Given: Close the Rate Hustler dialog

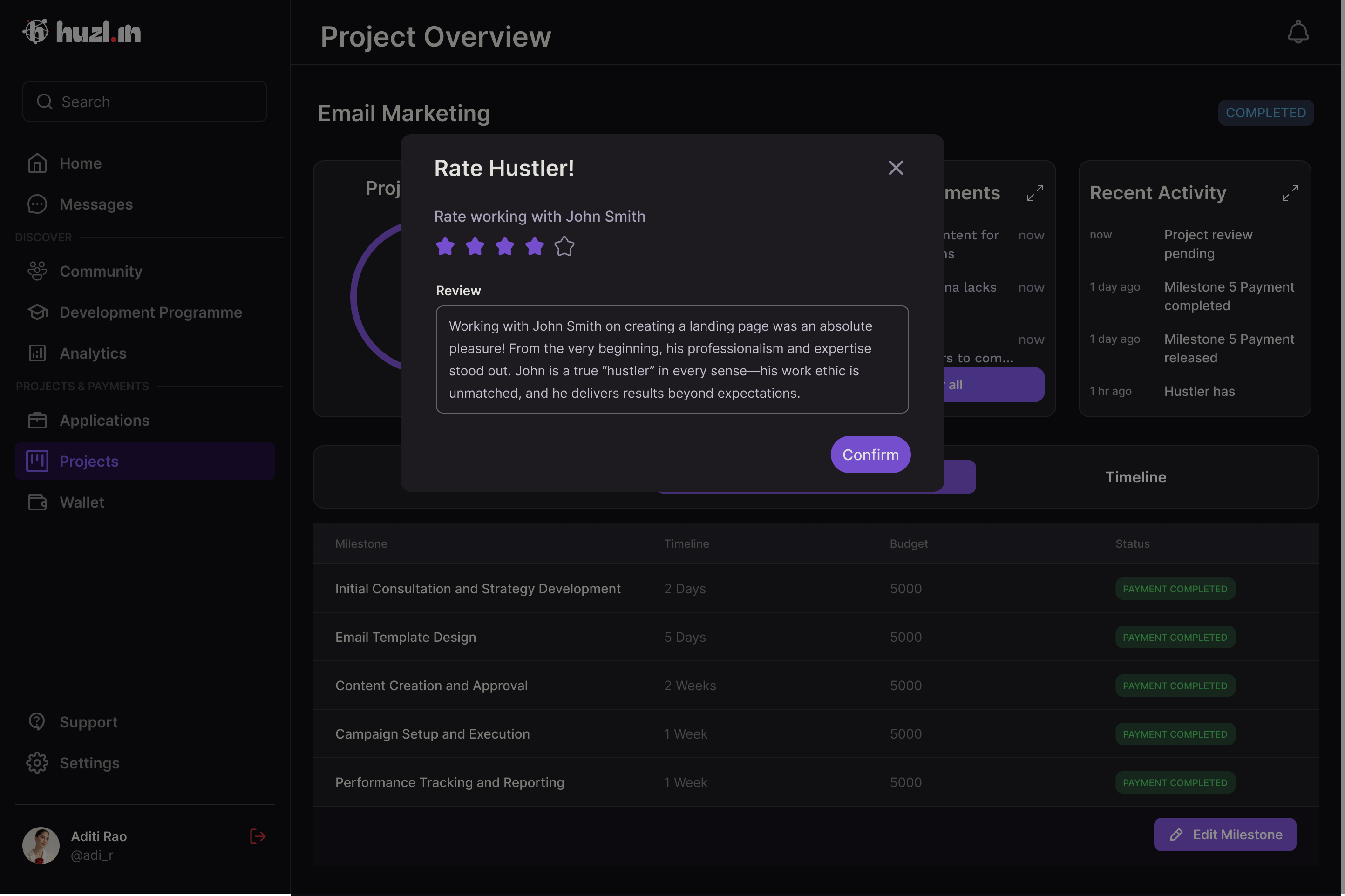Looking at the screenshot, I should pyautogui.click(x=895, y=168).
